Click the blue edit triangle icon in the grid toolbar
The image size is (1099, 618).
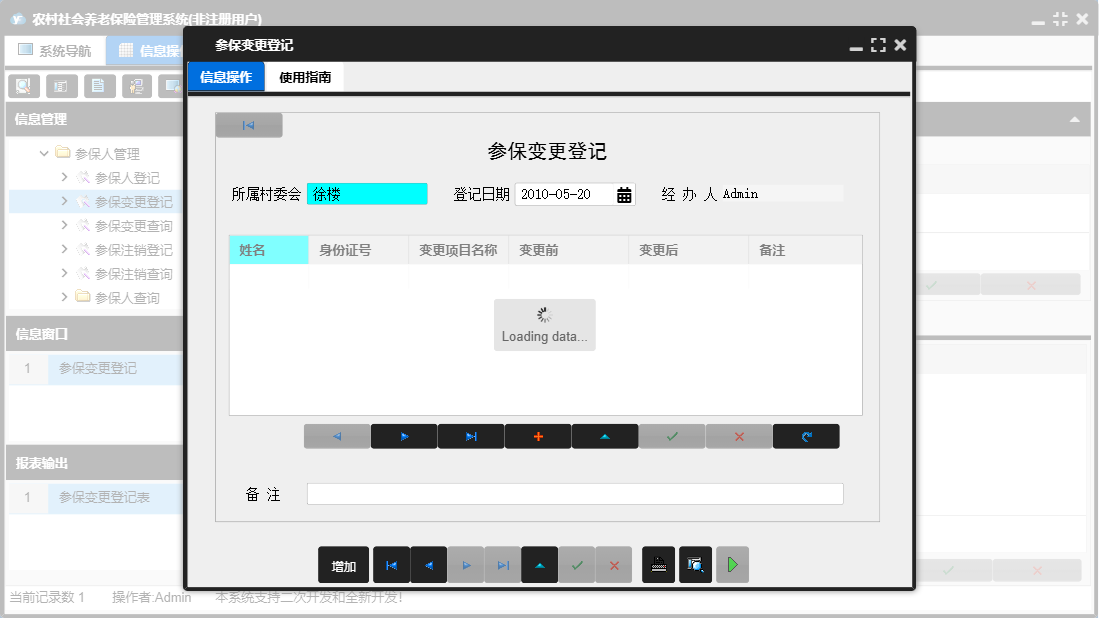[x=605, y=436]
